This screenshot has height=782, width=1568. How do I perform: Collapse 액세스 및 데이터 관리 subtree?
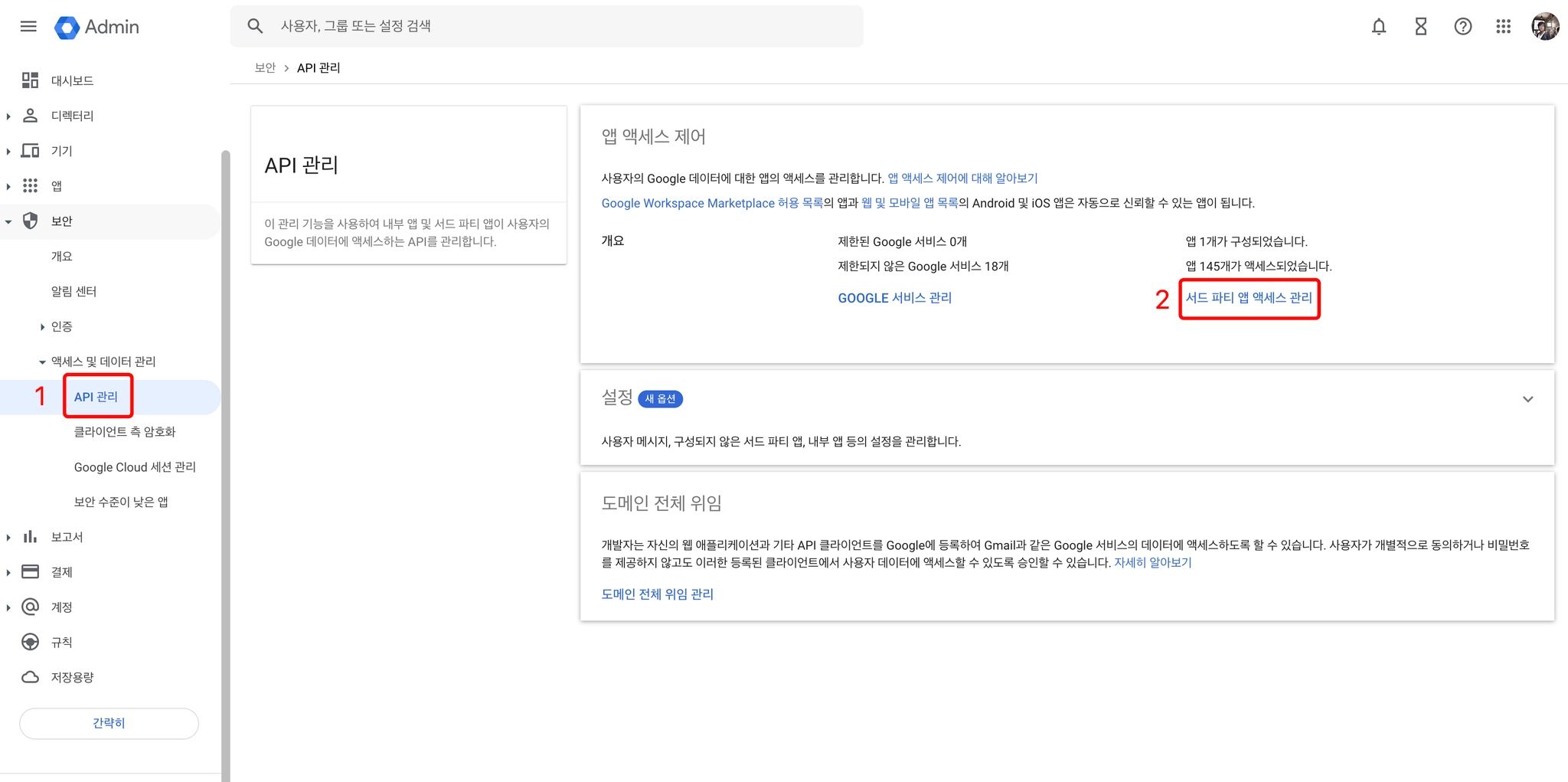(42, 362)
